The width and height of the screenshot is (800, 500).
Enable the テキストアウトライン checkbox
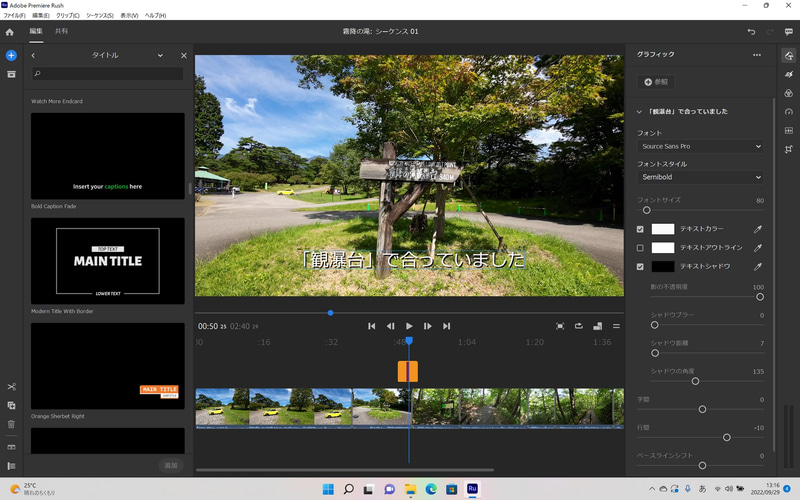(x=640, y=248)
